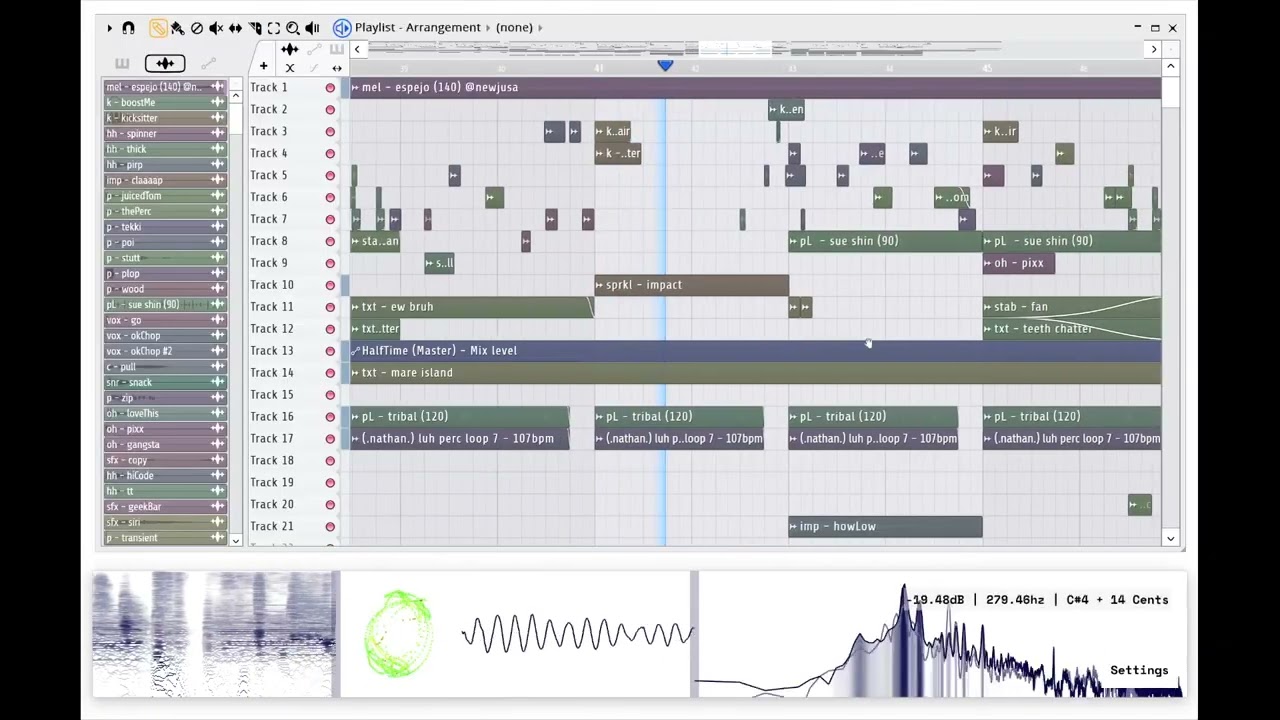This screenshot has width=1280, height=720.
Task: Mute Track 10 with its red dot
Action: tap(330, 286)
